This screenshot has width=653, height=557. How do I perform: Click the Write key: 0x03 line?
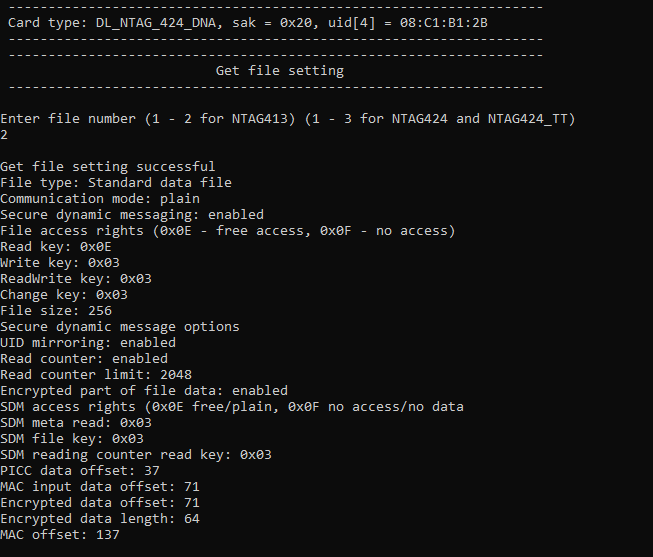pos(60,263)
